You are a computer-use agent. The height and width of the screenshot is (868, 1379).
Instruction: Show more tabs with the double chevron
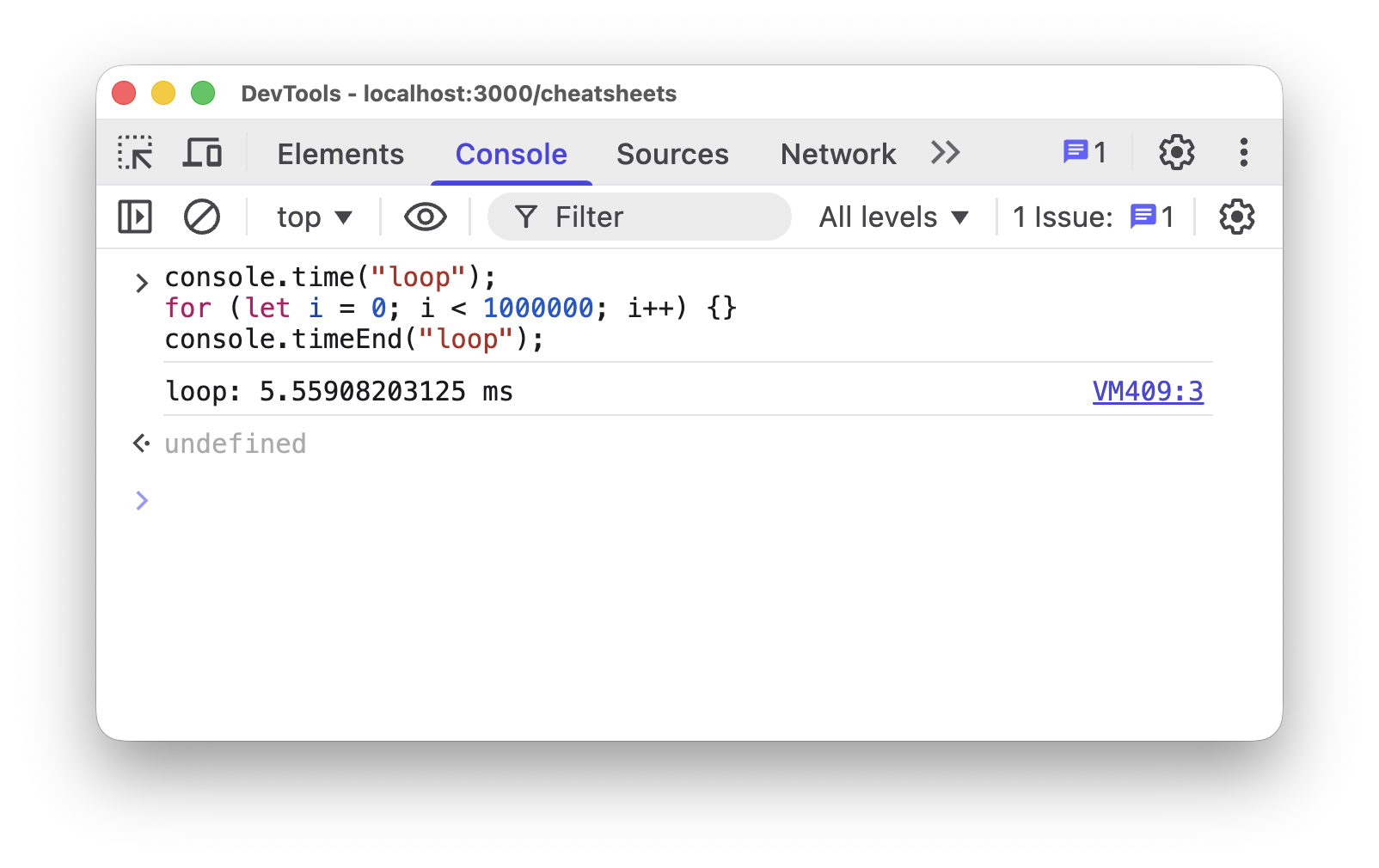point(945,153)
